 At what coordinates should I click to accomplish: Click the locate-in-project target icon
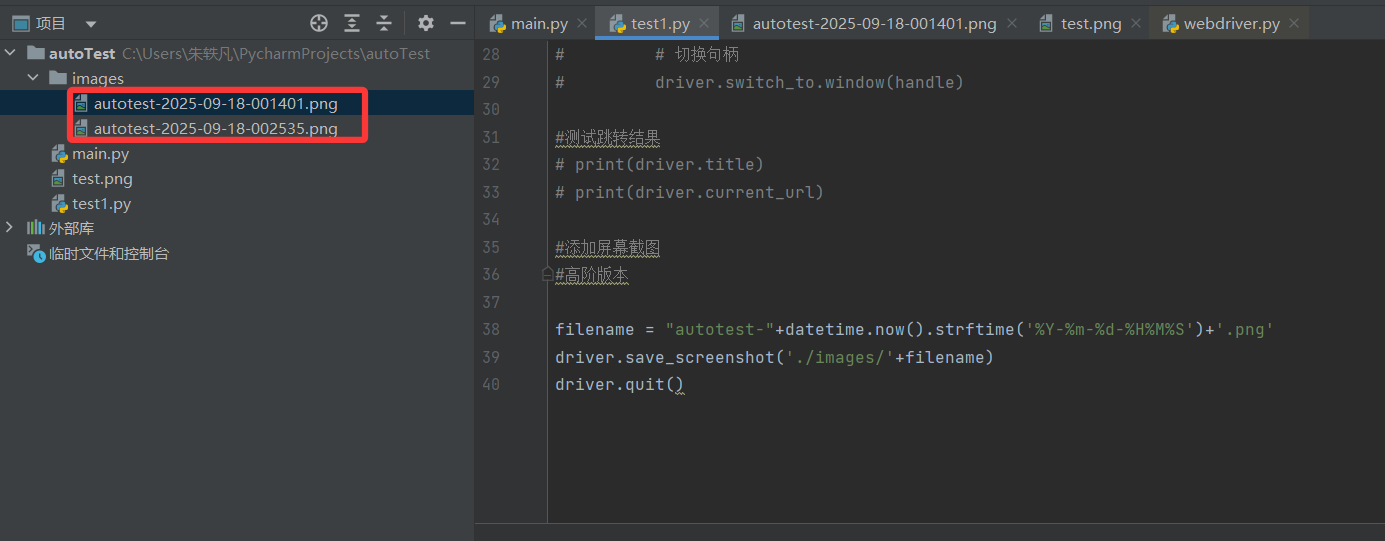[x=319, y=23]
